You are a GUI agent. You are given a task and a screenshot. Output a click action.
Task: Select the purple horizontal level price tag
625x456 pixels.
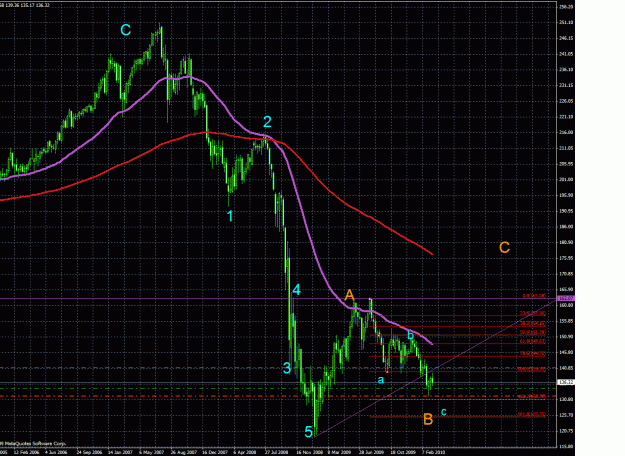(566, 298)
